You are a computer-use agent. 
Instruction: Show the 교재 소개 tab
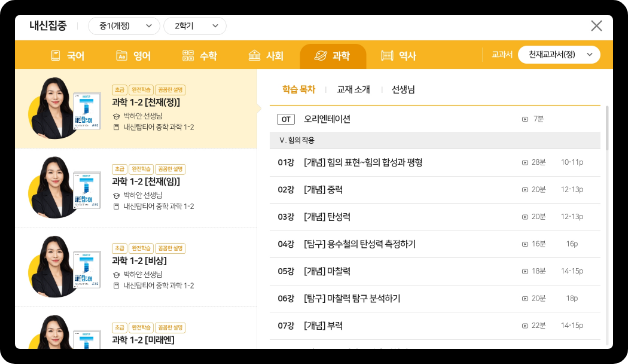[353, 89]
